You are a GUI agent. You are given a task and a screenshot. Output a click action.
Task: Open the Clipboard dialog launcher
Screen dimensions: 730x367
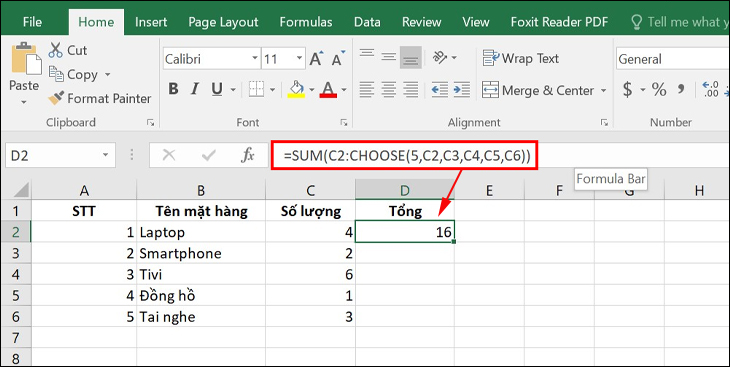pyautogui.click(x=150, y=122)
